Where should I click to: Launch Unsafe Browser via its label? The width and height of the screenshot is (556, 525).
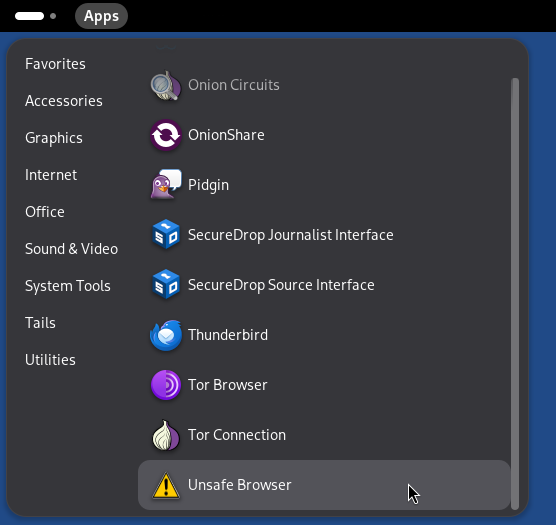240,485
